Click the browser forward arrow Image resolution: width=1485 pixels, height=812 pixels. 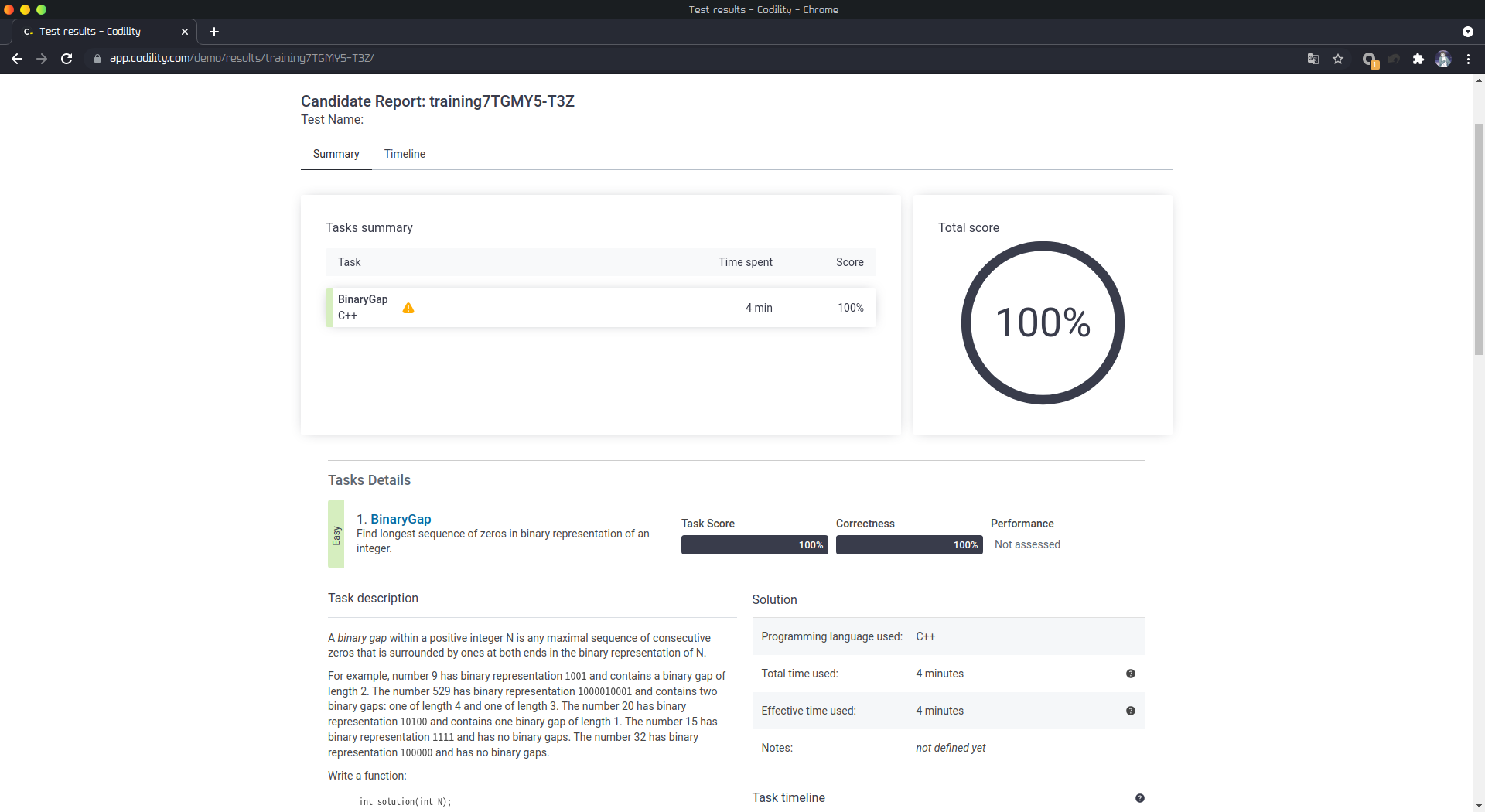(42, 59)
